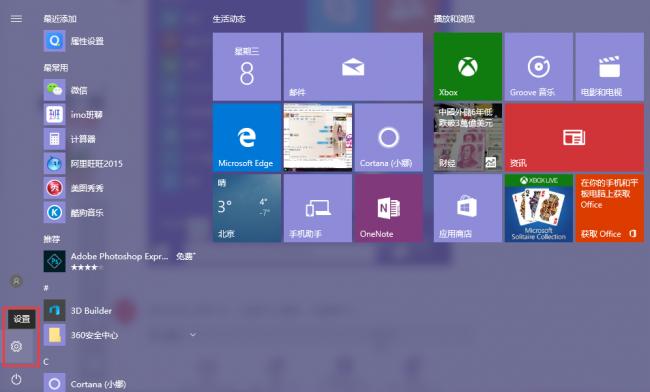The image size is (650, 392).
Task: Launch 阿里旺旺2015
Action: coord(120,163)
